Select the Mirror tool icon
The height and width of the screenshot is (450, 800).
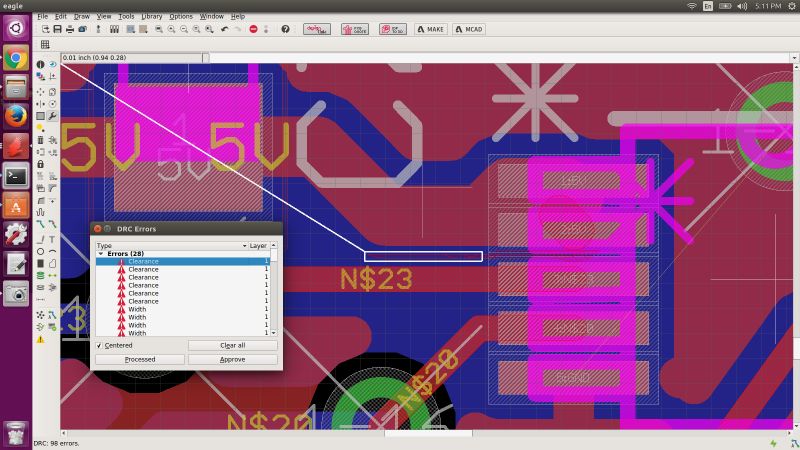pos(40,104)
